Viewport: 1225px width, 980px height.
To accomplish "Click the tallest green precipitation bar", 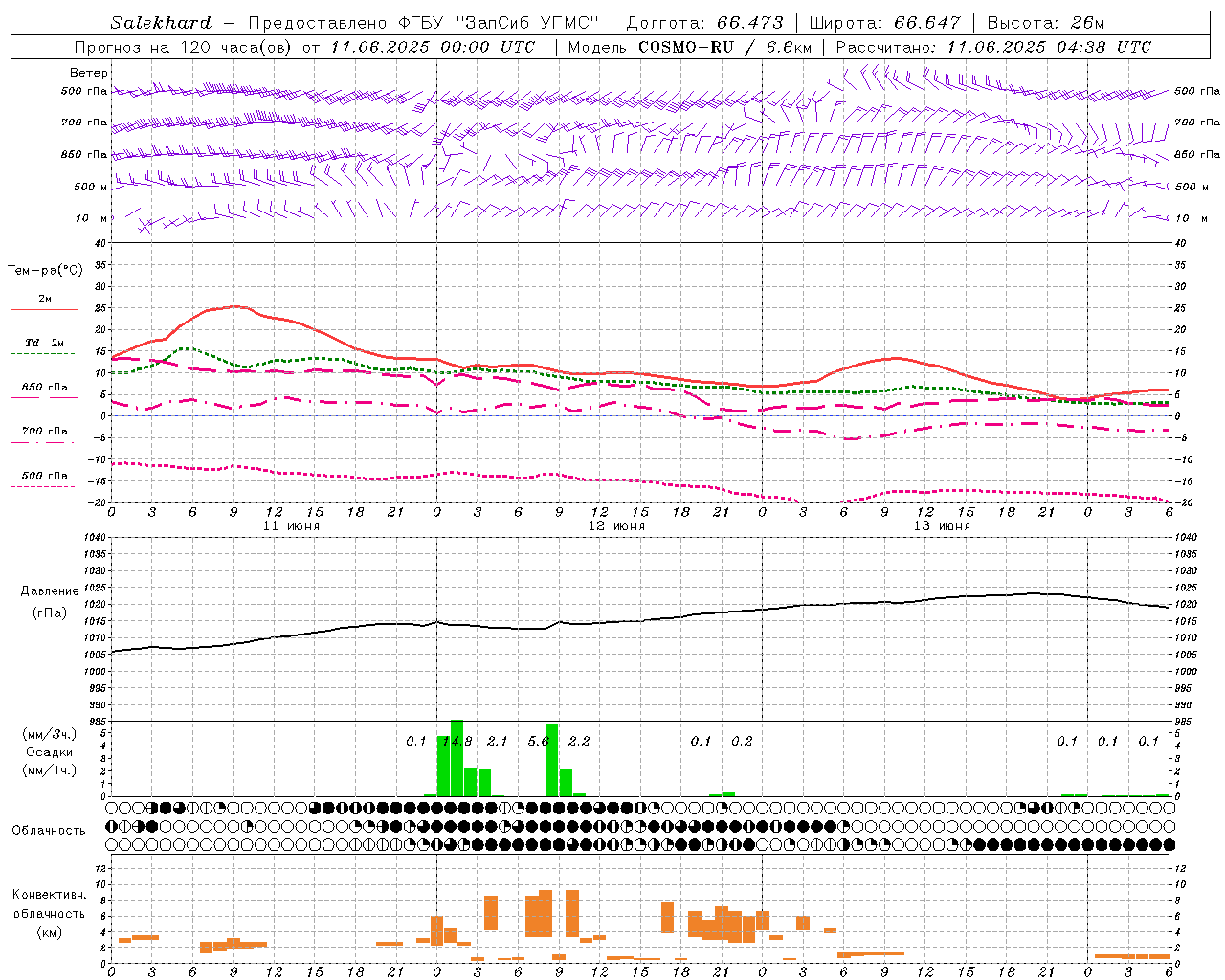I will [457, 758].
